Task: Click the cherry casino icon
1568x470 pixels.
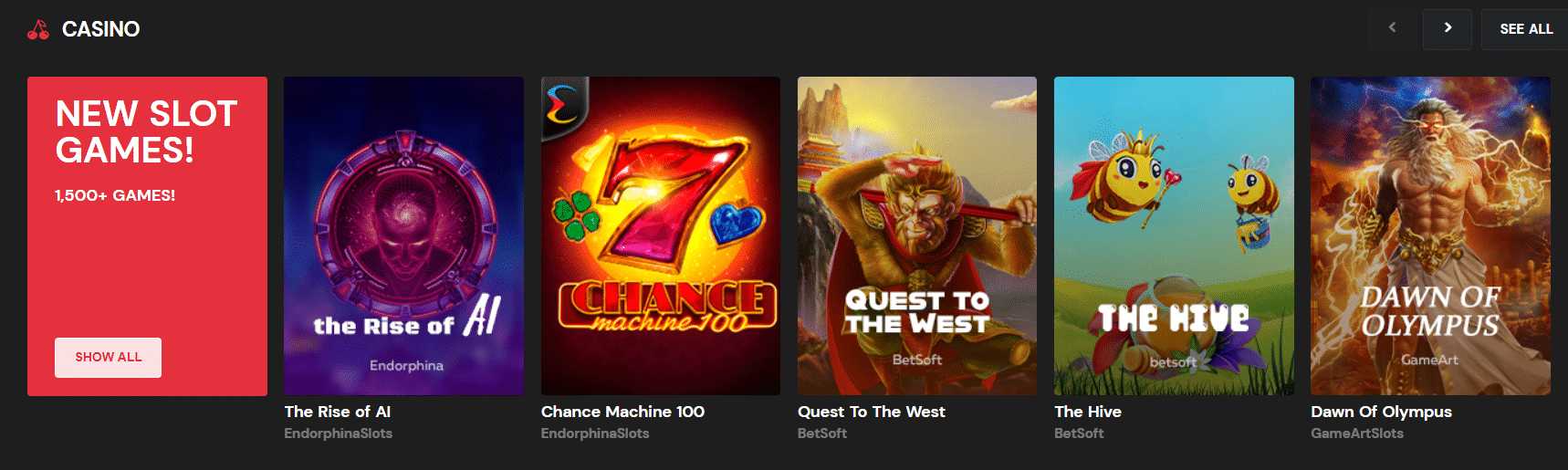Action: 37,30
